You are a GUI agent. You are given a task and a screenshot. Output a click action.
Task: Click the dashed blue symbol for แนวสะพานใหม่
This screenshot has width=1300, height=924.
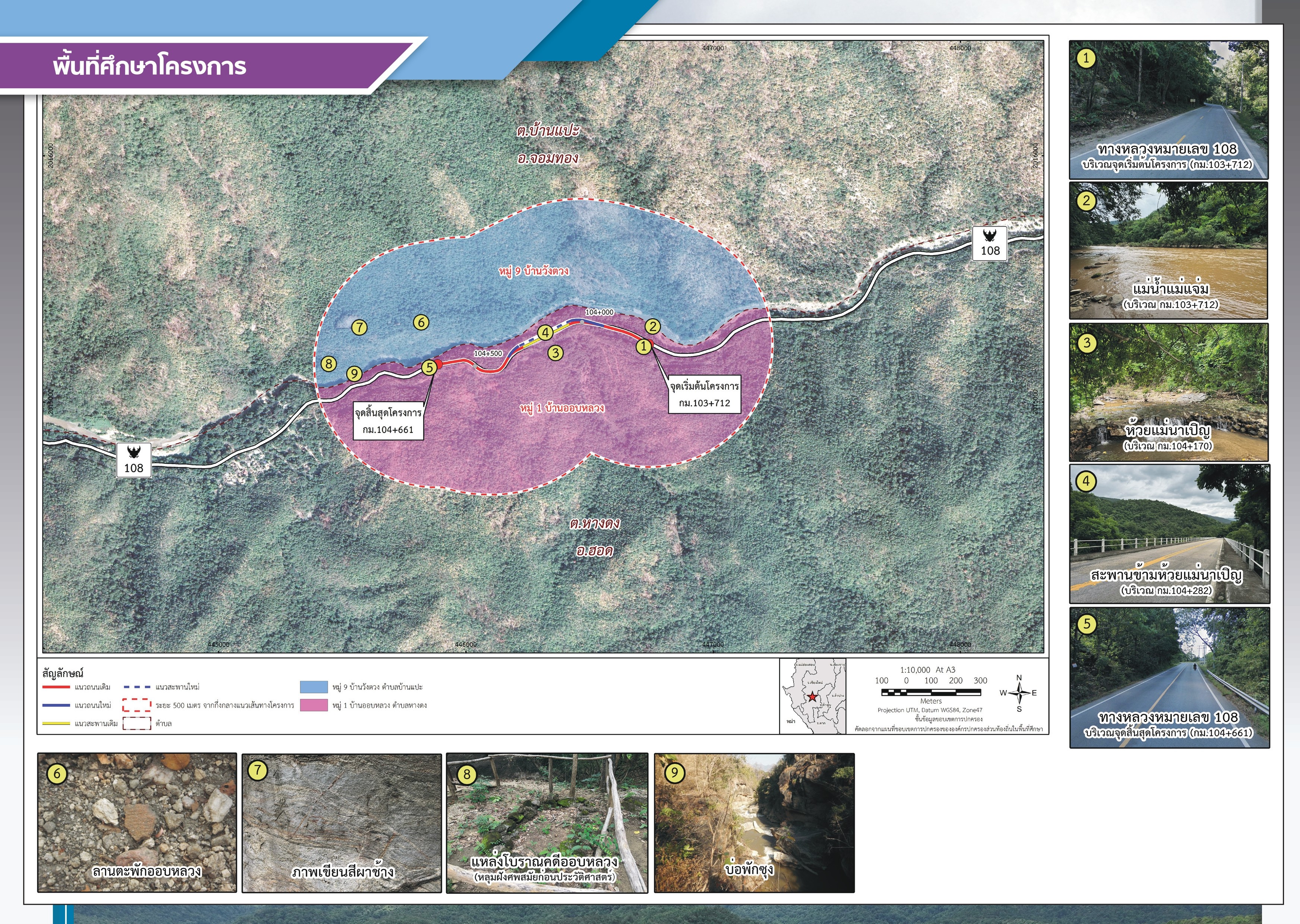(x=137, y=687)
